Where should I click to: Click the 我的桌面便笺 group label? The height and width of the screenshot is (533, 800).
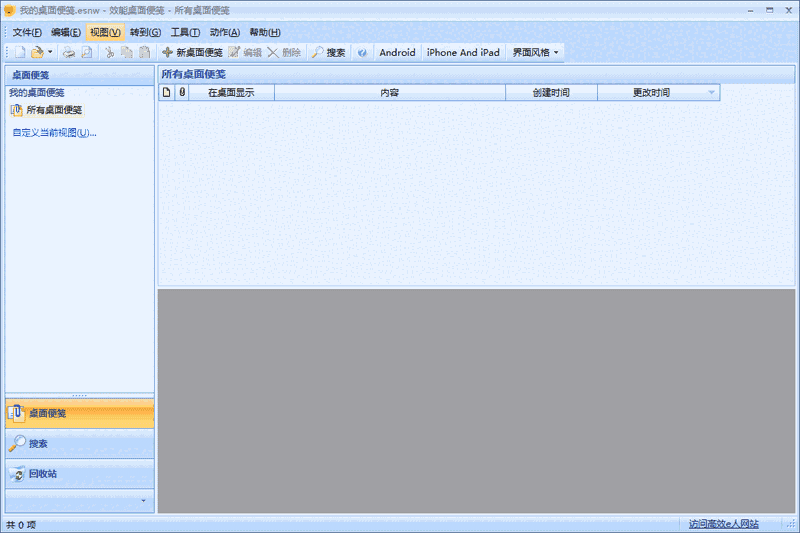tap(37, 92)
